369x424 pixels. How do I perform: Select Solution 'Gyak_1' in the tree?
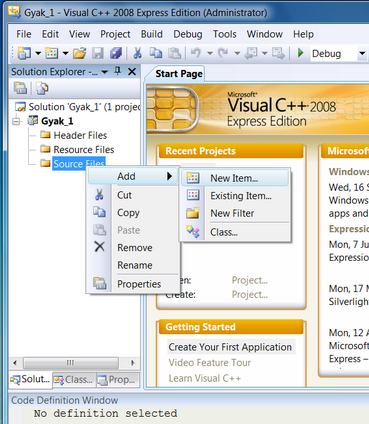point(78,107)
